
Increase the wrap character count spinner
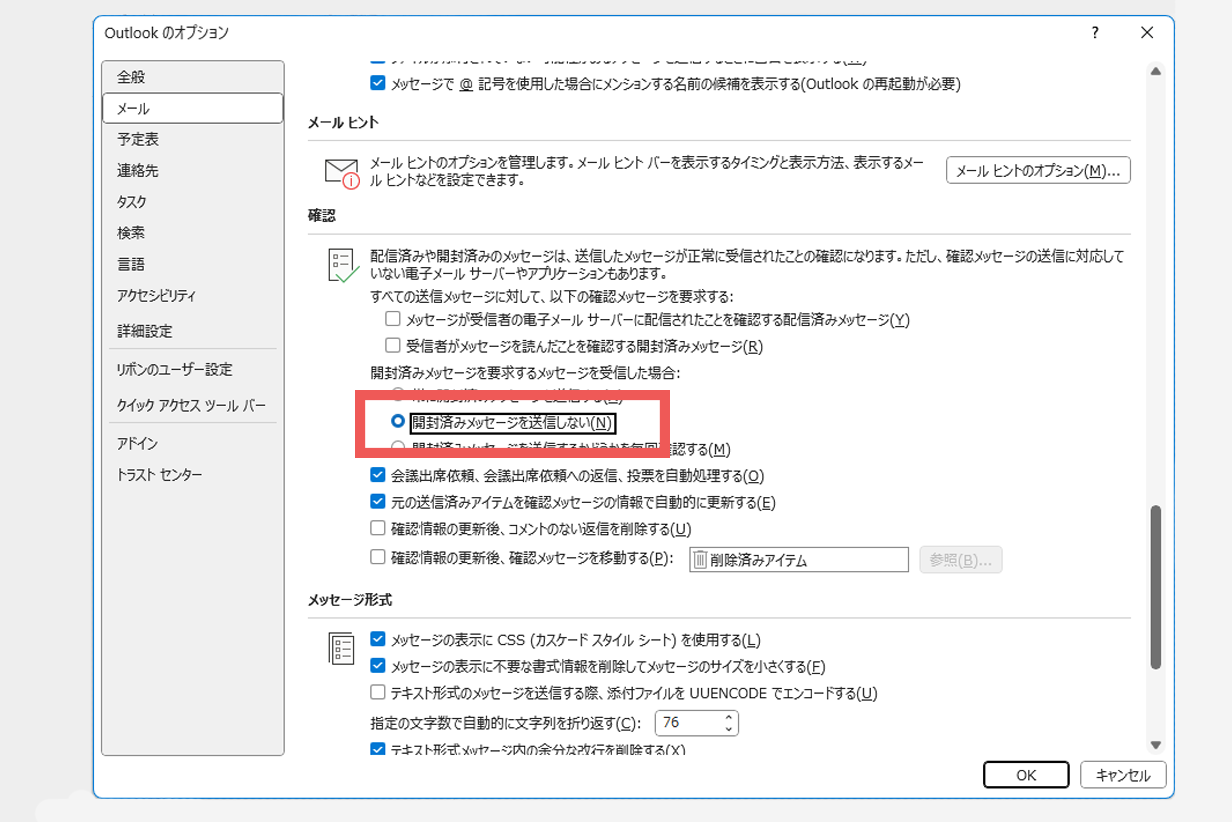coord(729,717)
